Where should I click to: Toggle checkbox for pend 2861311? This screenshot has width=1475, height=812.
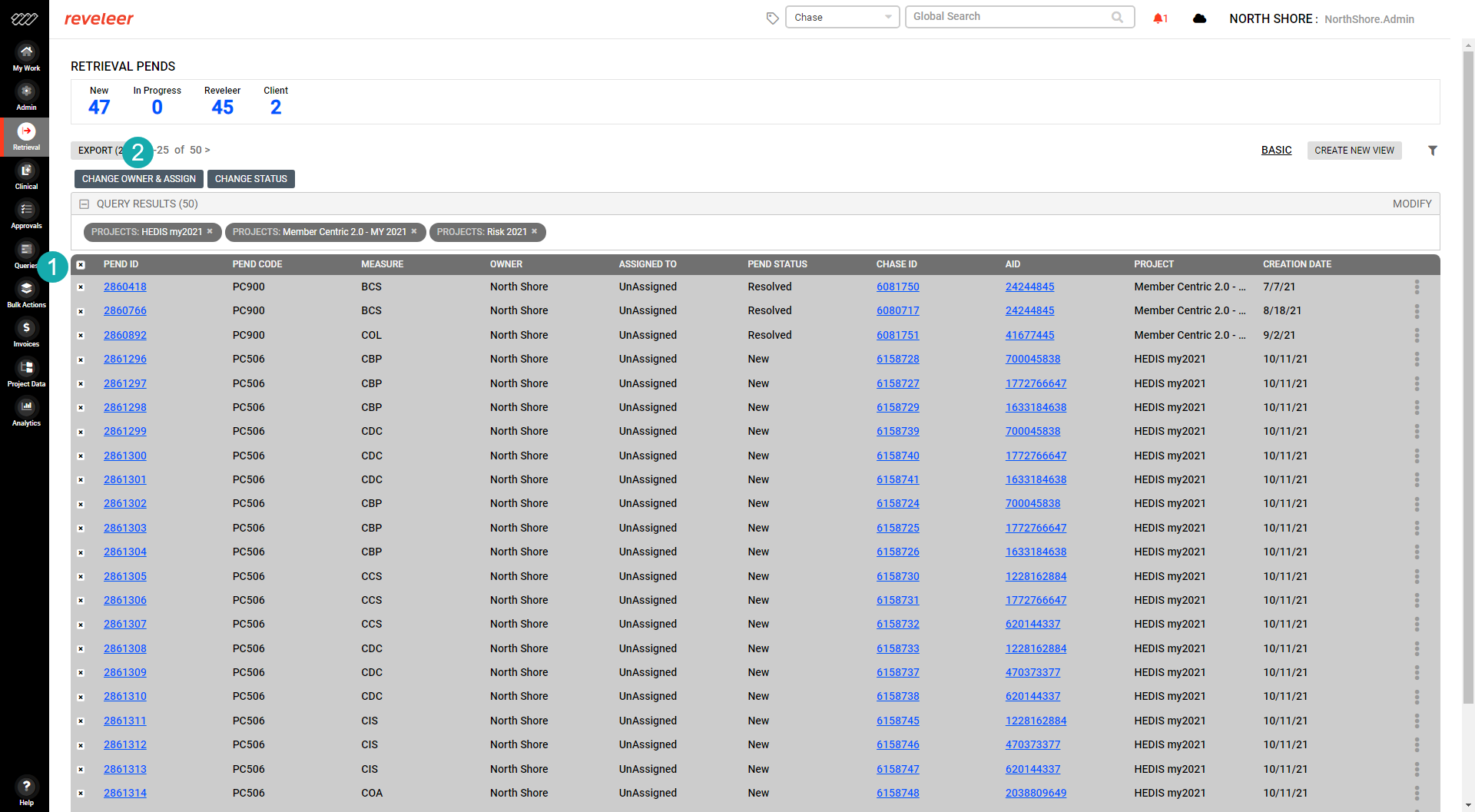pos(81,721)
